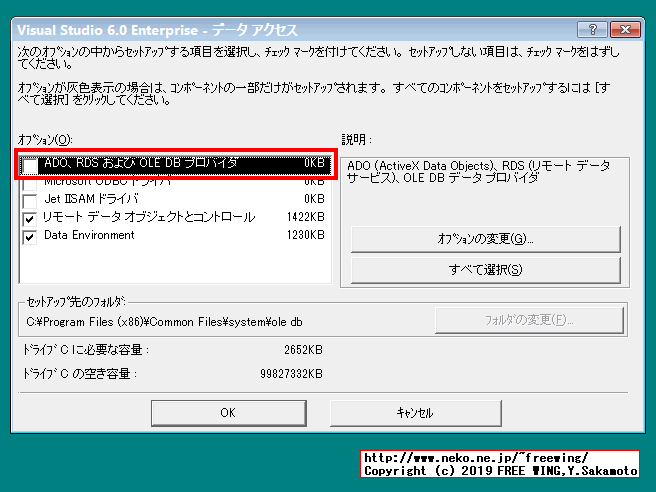Select the Data Environment list row text
This screenshot has height=492, width=656.
(89, 235)
